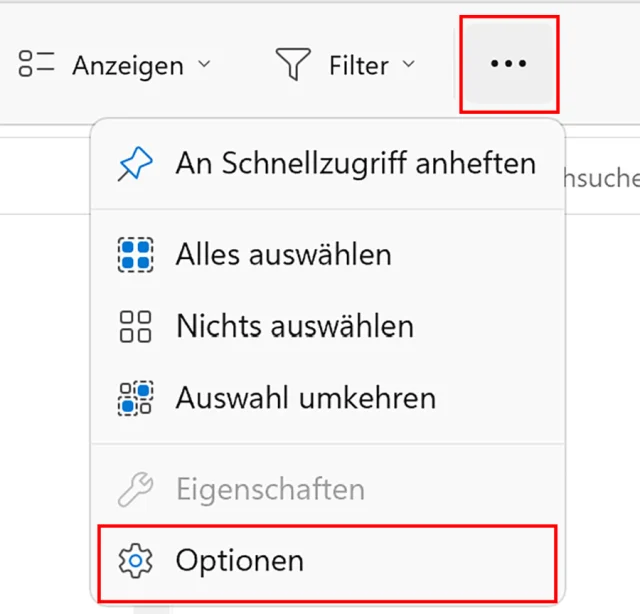Click the Optionen gear icon
The height and width of the screenshot is (614, 640).
point(135,560)
